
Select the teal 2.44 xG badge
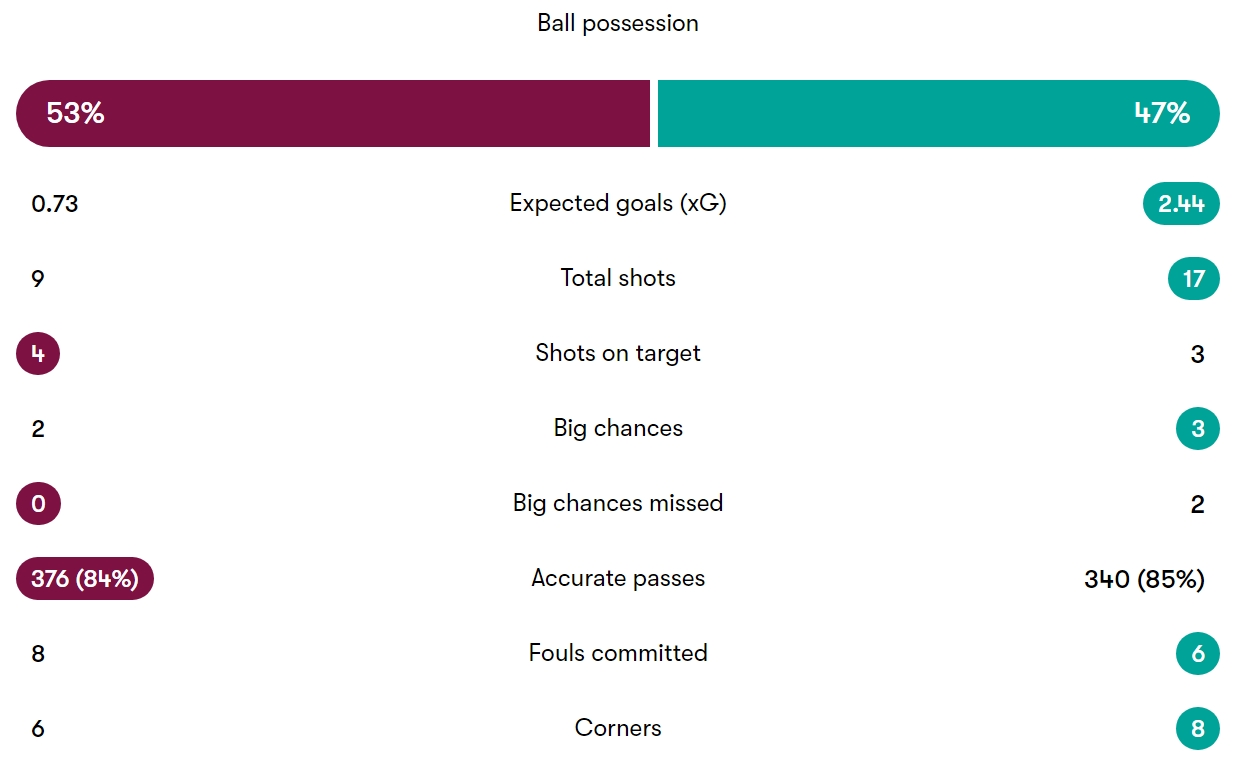click(1181, 204)
